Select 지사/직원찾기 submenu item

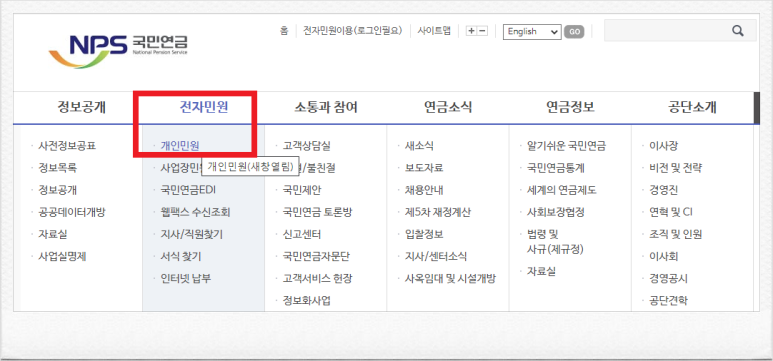(x=191, y=234)
